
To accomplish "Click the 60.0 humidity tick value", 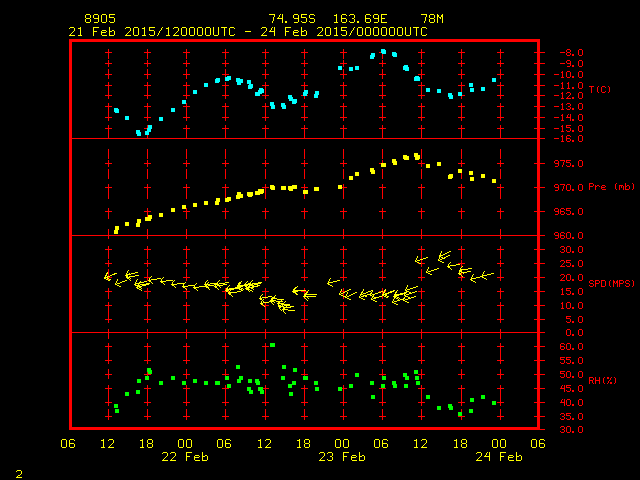I will coord(571,347).
